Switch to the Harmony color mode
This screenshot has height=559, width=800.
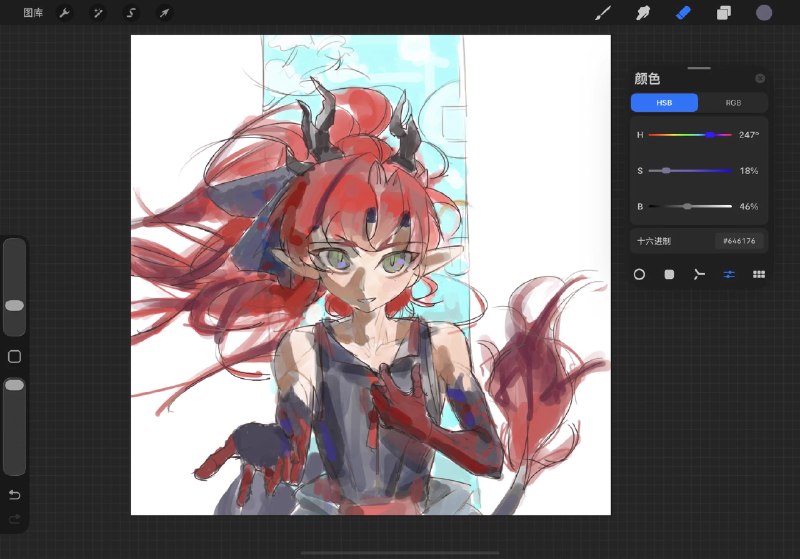(699, 274)
